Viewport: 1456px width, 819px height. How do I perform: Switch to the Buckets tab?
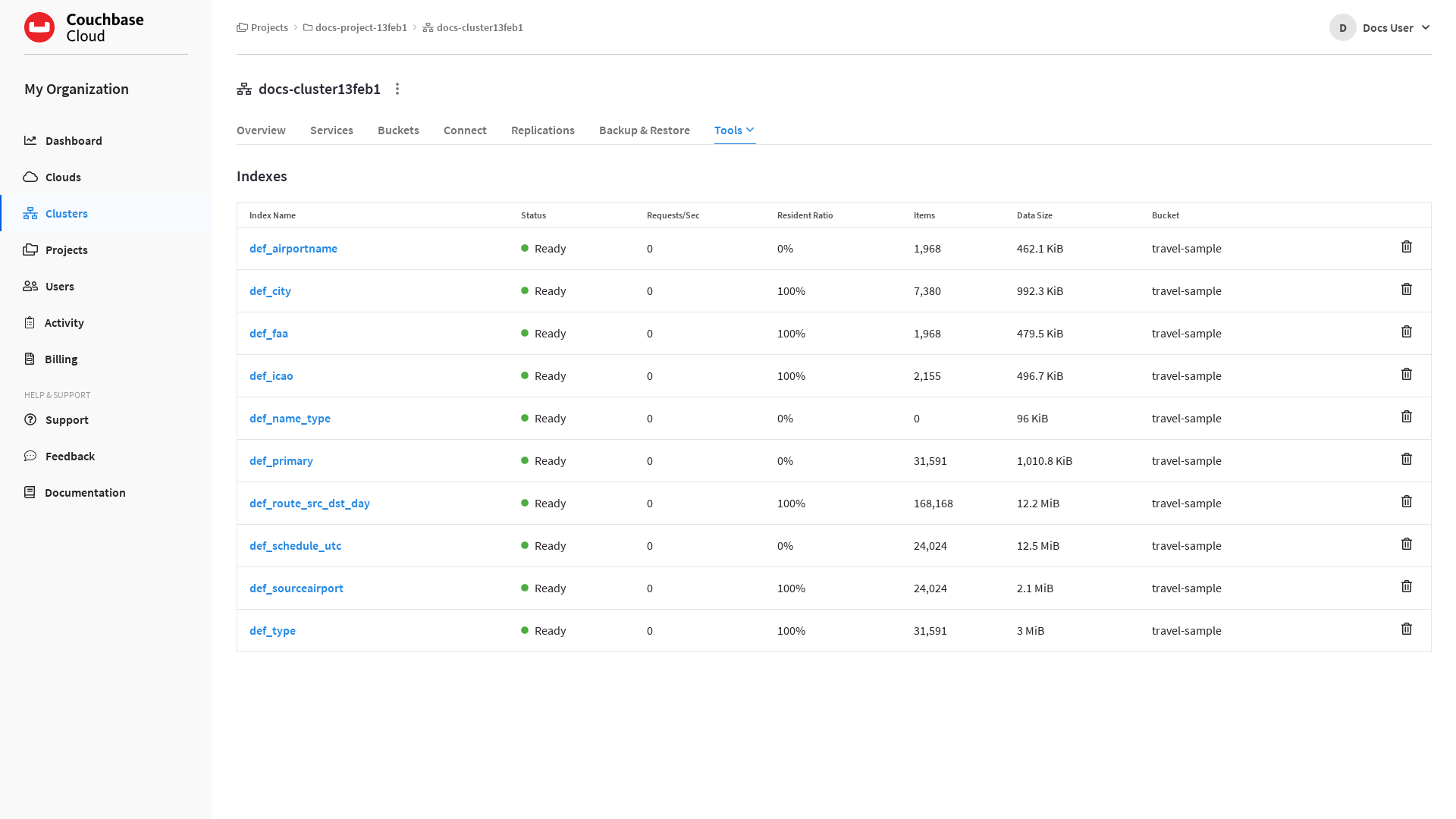point(397,130)
